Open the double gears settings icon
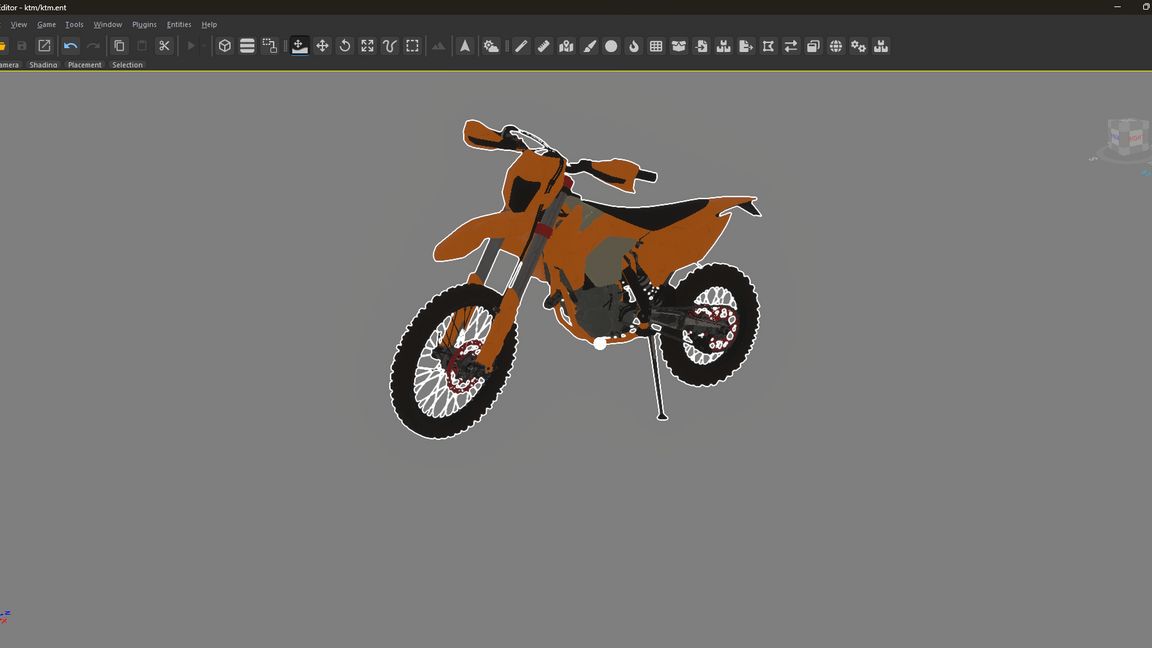This screenshot has height=648, width=1152. [858, 46]
